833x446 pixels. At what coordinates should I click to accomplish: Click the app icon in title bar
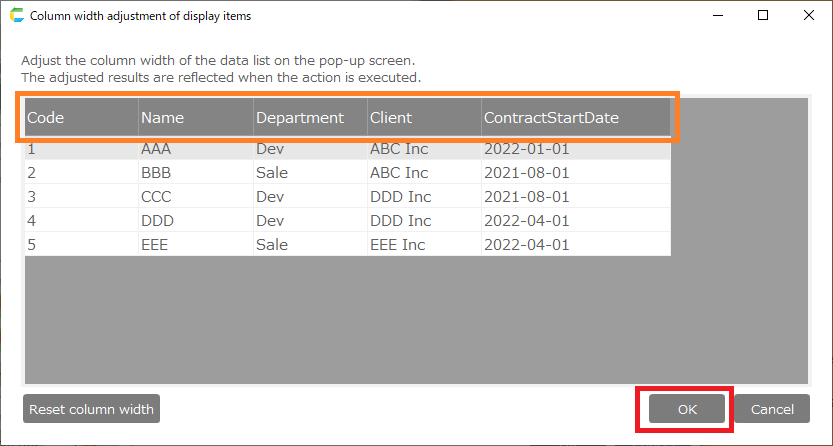(15, 16)
